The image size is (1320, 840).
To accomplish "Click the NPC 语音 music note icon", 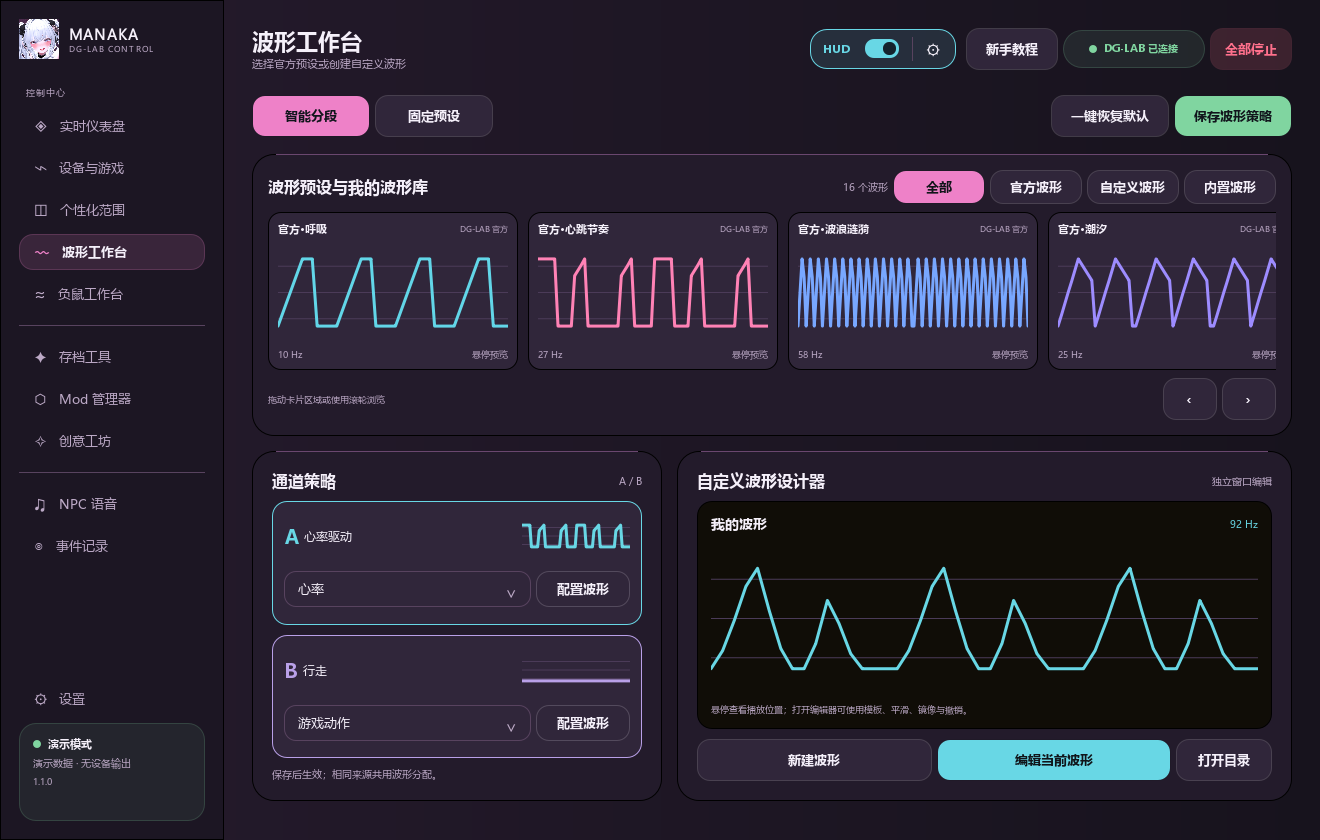I will pyautogui.click(x=40, y=504).
